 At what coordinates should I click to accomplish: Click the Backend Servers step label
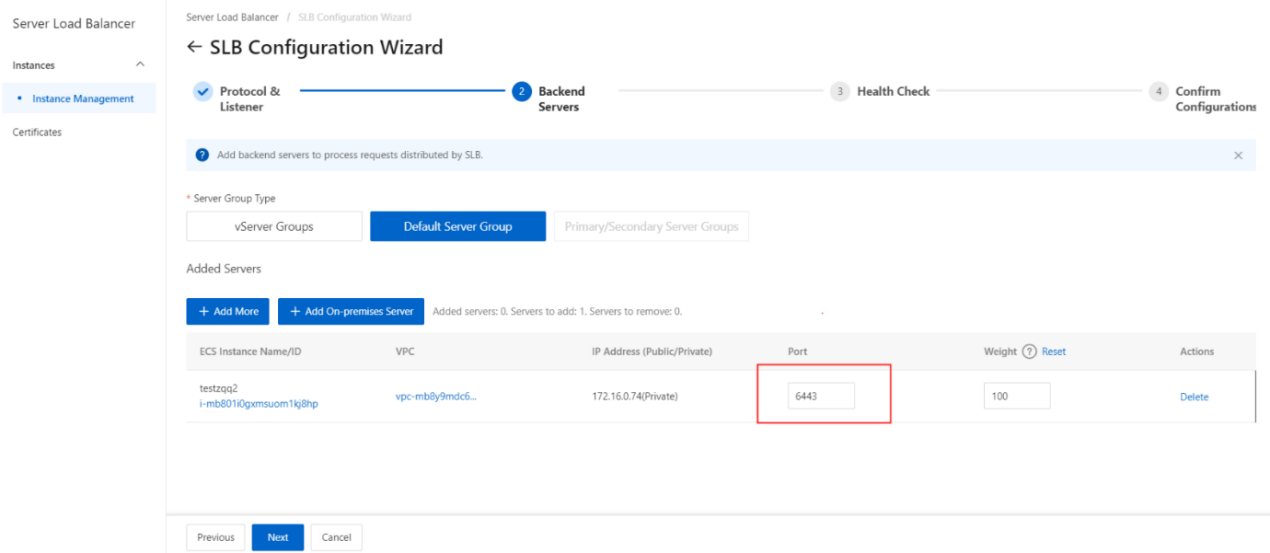[562, 99]
